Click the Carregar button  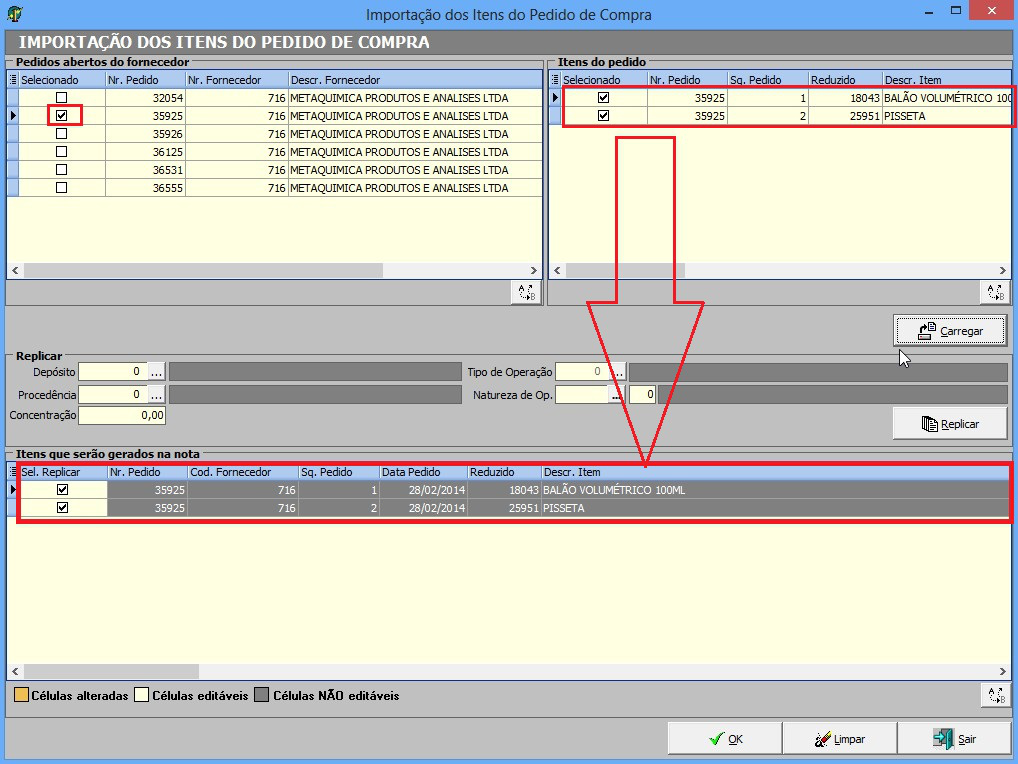click(x=949, y=330)
